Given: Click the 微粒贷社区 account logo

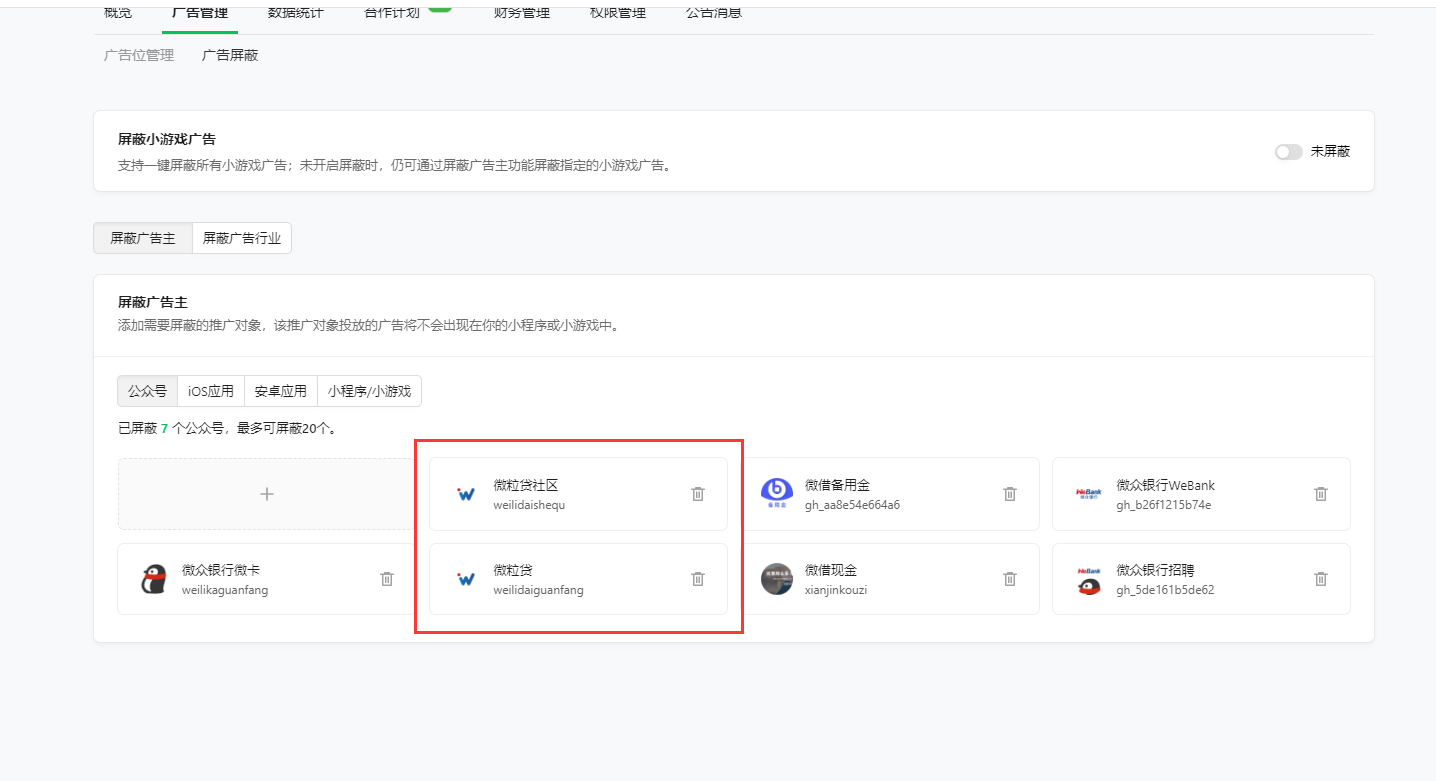Looking at the screenshot, I should [x=465, y=494].
